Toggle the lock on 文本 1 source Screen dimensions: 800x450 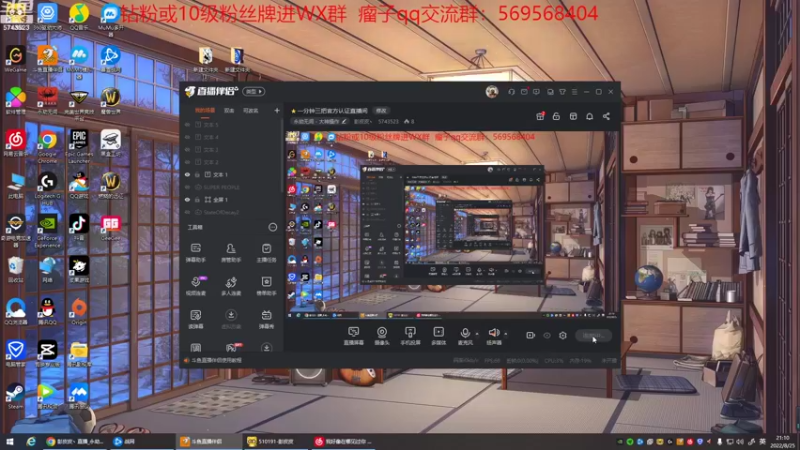pyautogui.click(x=197, y=174)
